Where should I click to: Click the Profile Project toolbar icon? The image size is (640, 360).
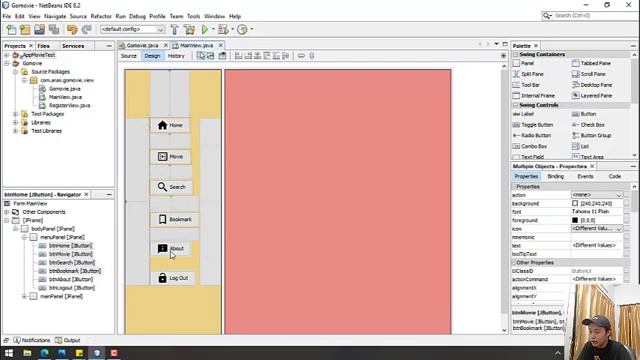(x=242, y=29)
